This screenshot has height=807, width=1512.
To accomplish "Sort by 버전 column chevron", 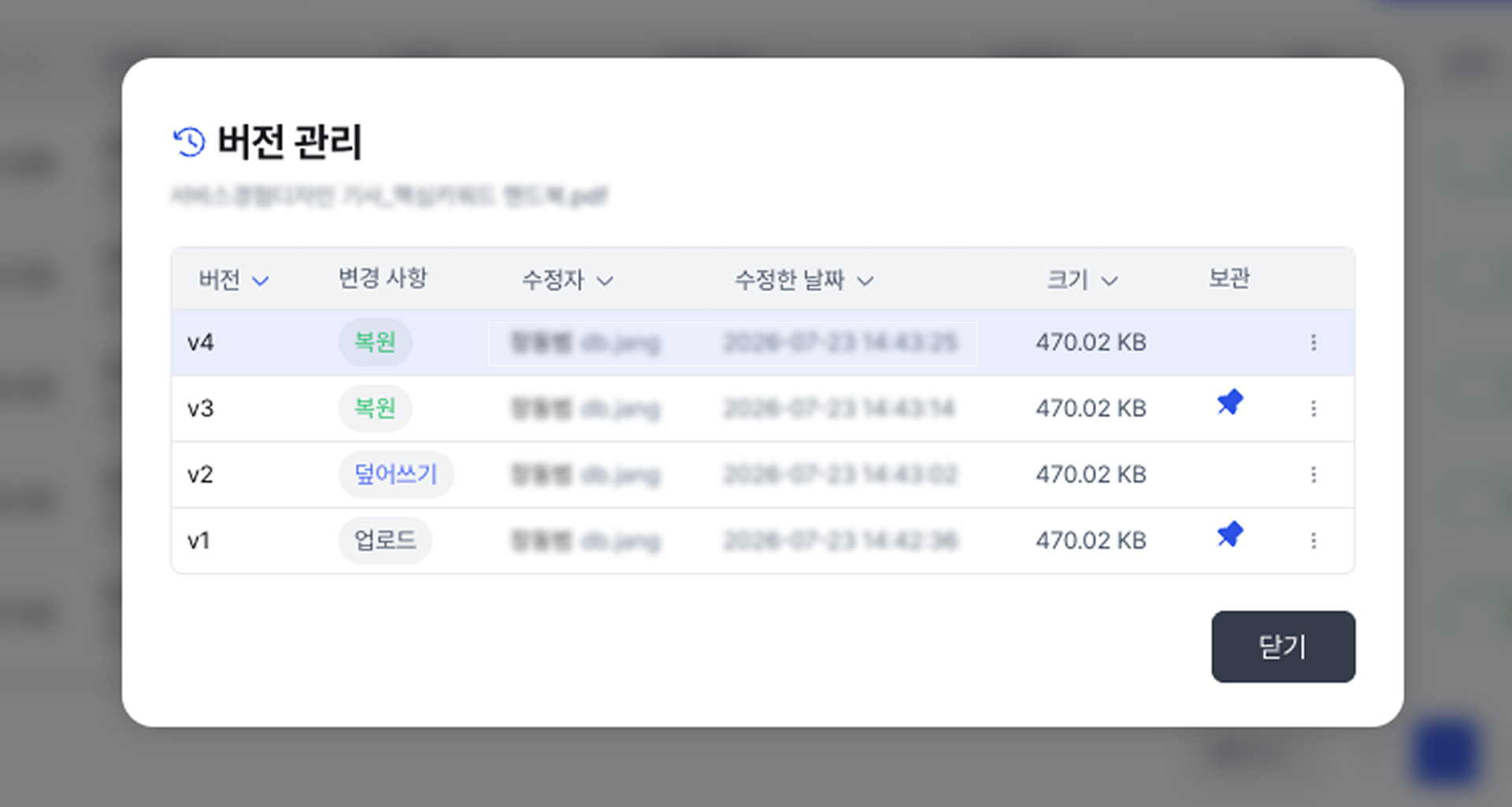I will pos(260,281).
